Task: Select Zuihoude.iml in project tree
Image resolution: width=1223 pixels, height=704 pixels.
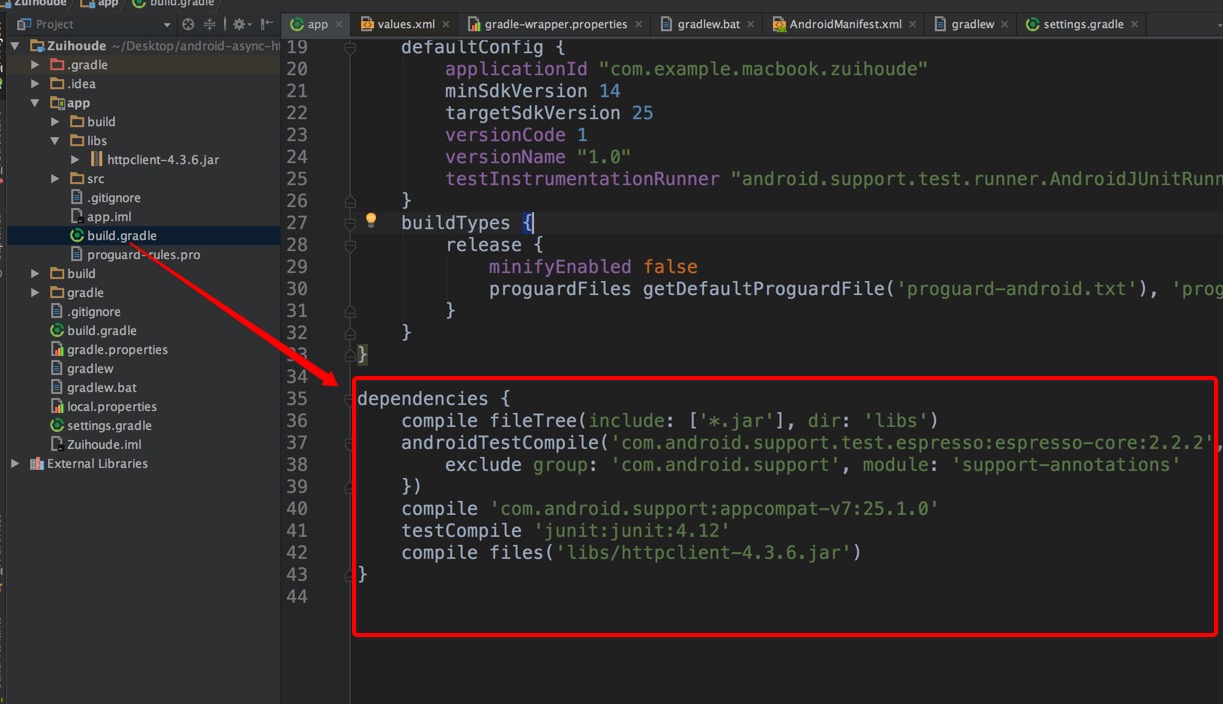Action: click(104, 445)
